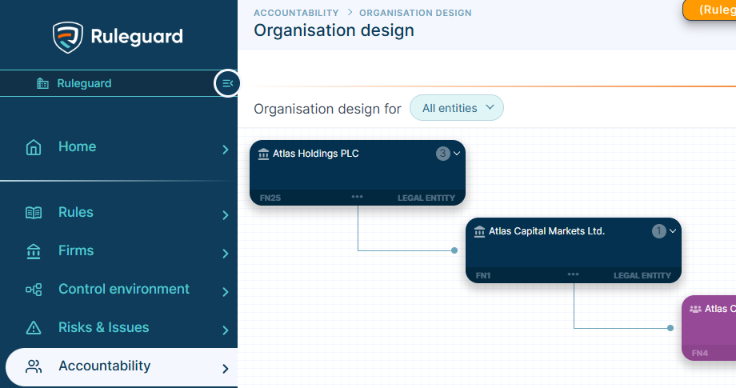Click the Firms bank icon
The image size is (736, 388).
(x=33, y=251)
